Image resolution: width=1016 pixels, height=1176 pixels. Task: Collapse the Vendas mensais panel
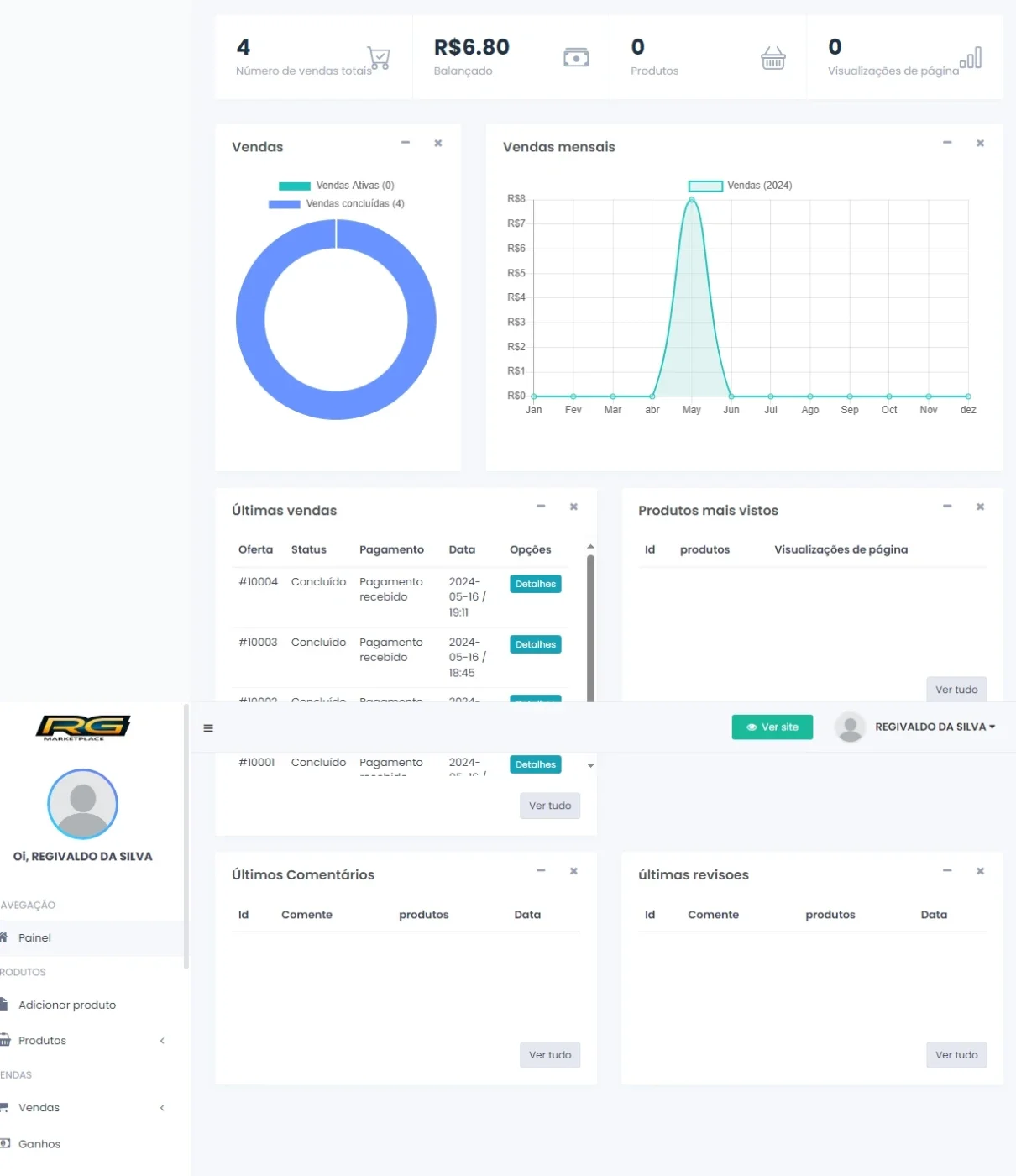pos(947,143)
